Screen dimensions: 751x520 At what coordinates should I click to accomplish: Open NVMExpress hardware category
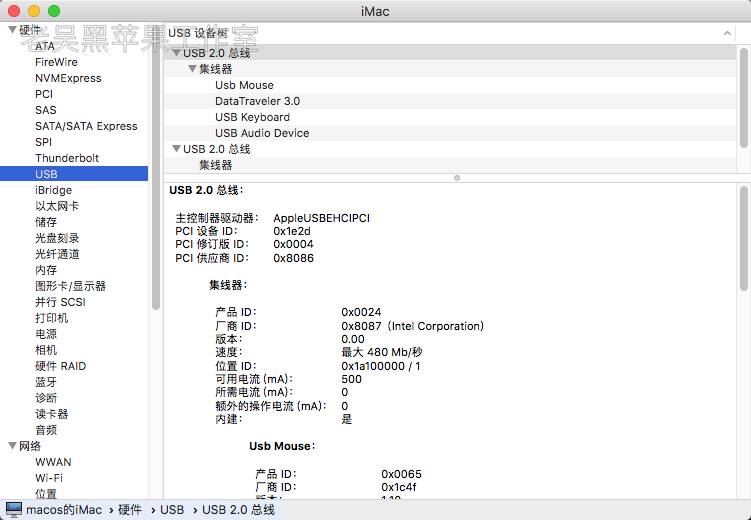pyautogui.click(x=68, y=78)
